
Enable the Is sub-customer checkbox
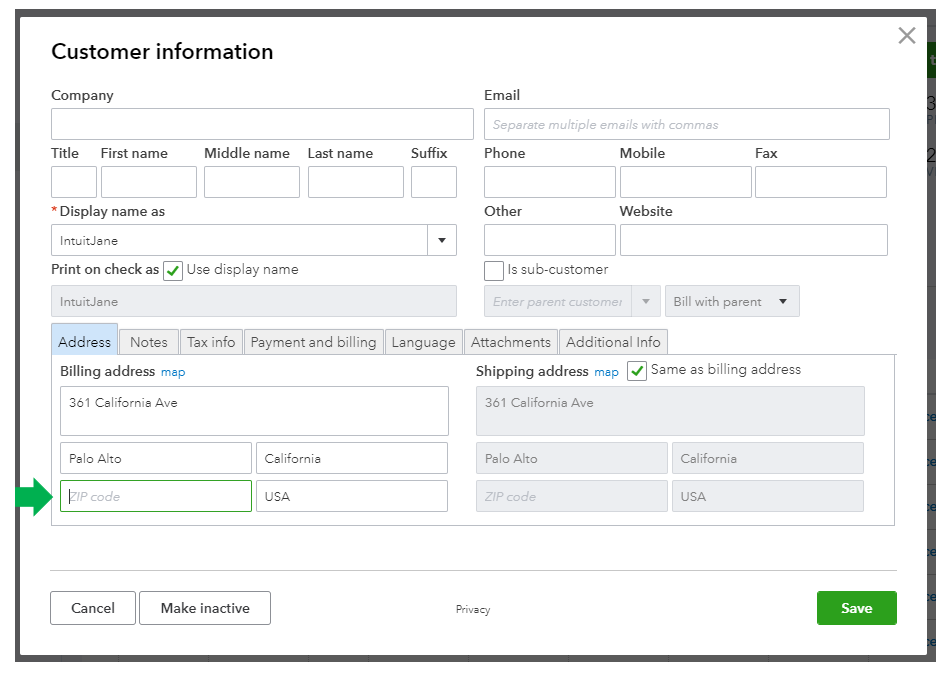pyautogui.click(x=494, y=270)
